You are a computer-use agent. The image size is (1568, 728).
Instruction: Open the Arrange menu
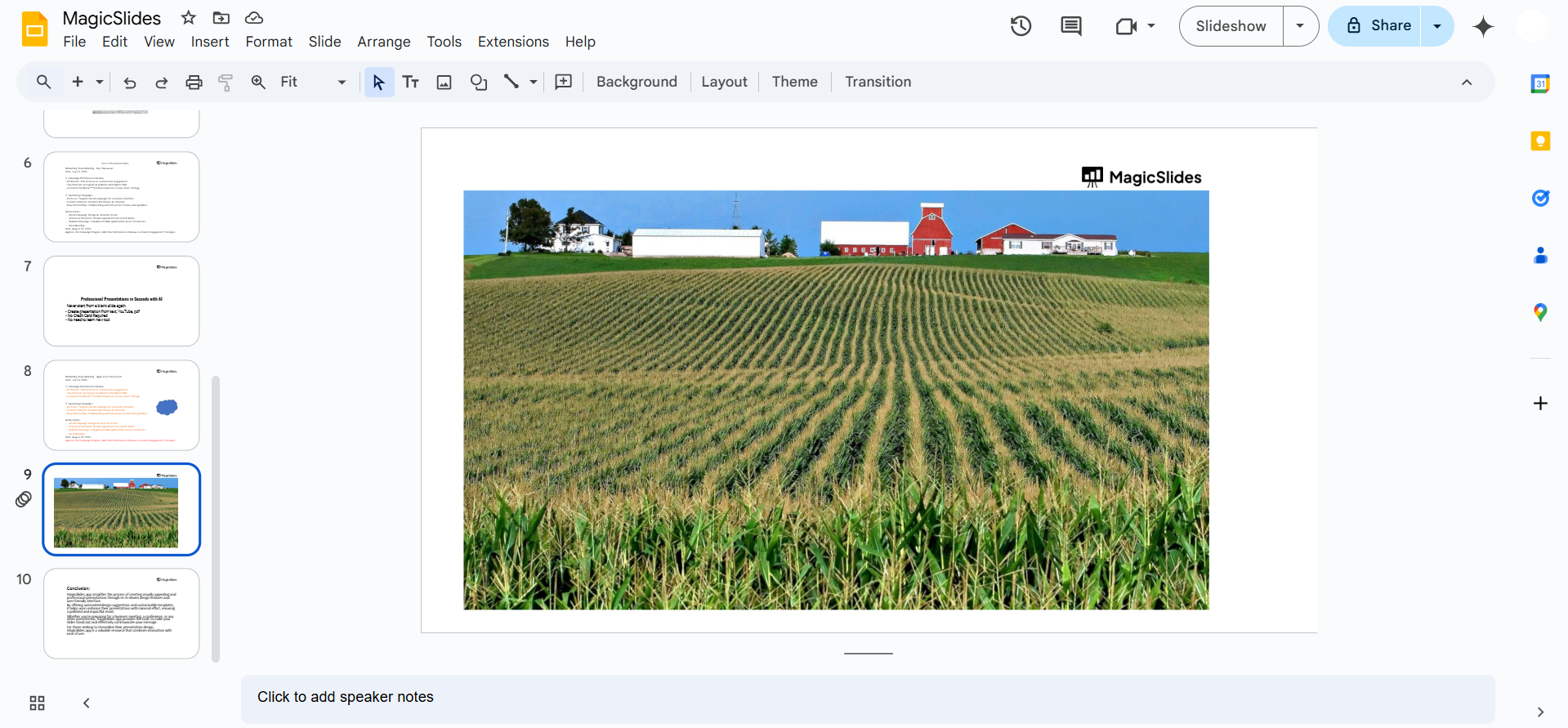[384, 42]
